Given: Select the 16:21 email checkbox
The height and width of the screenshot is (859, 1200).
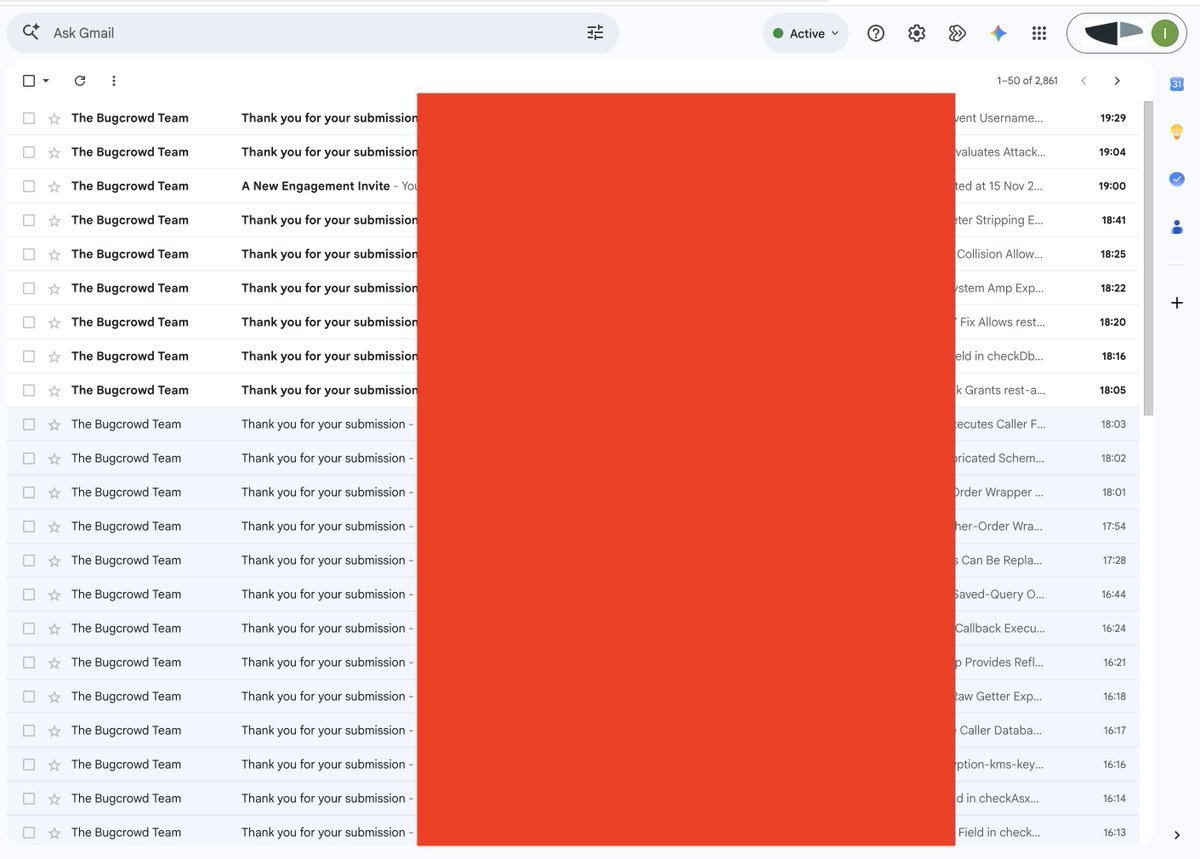Looking at the screenshot, I should tap(29, 662).
